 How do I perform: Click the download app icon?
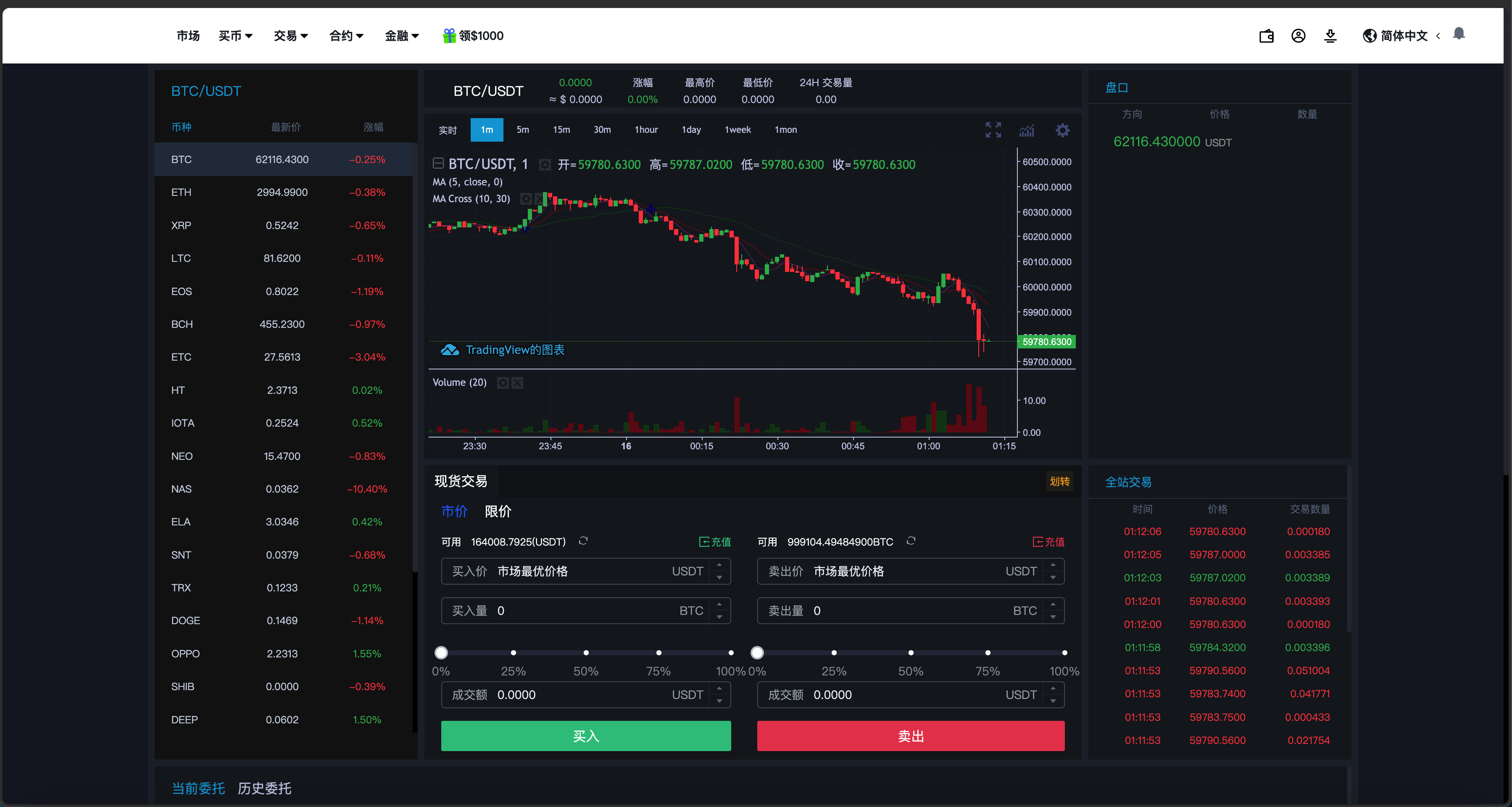(1330, 37)
